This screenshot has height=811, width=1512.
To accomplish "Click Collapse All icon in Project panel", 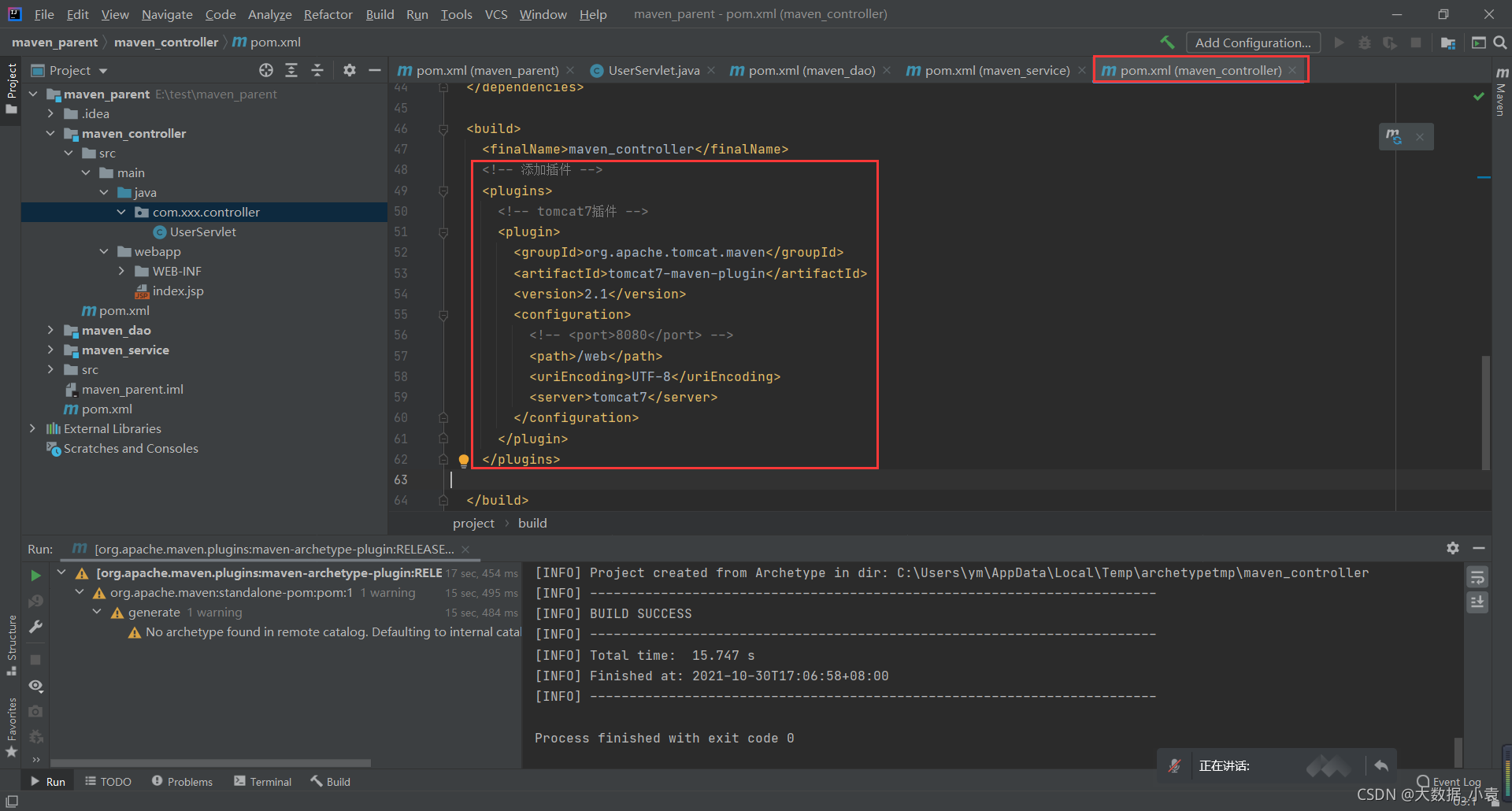I will 317,70.
